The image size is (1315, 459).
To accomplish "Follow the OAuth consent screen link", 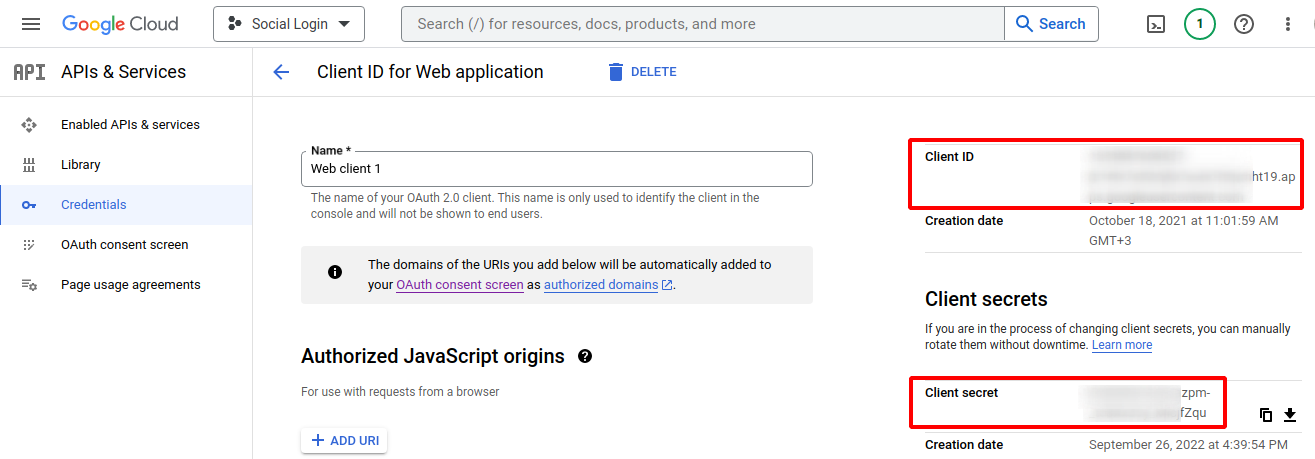I will click(x=460, y=285).
